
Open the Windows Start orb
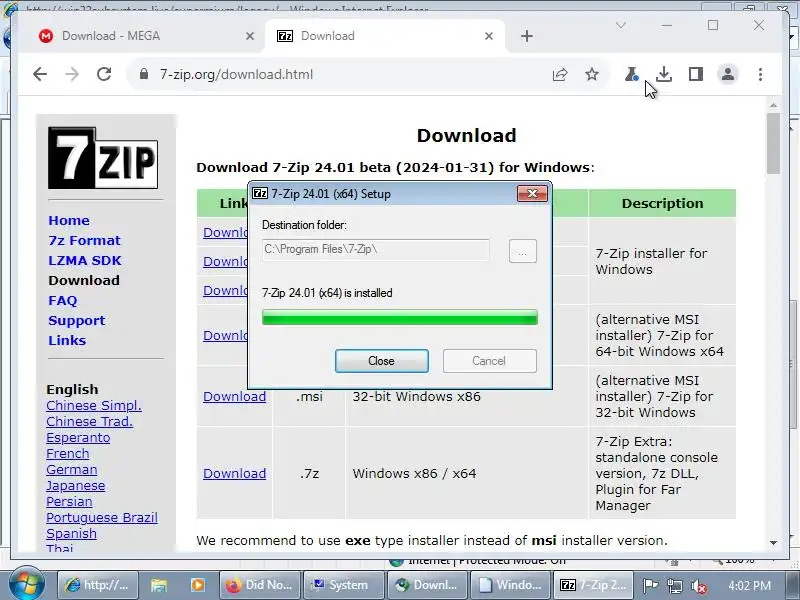click(26, 584)
